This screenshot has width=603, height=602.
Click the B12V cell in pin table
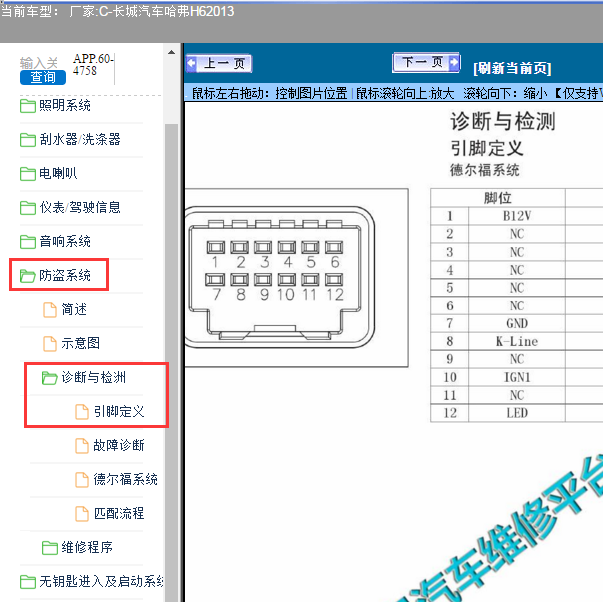point(517,216)
